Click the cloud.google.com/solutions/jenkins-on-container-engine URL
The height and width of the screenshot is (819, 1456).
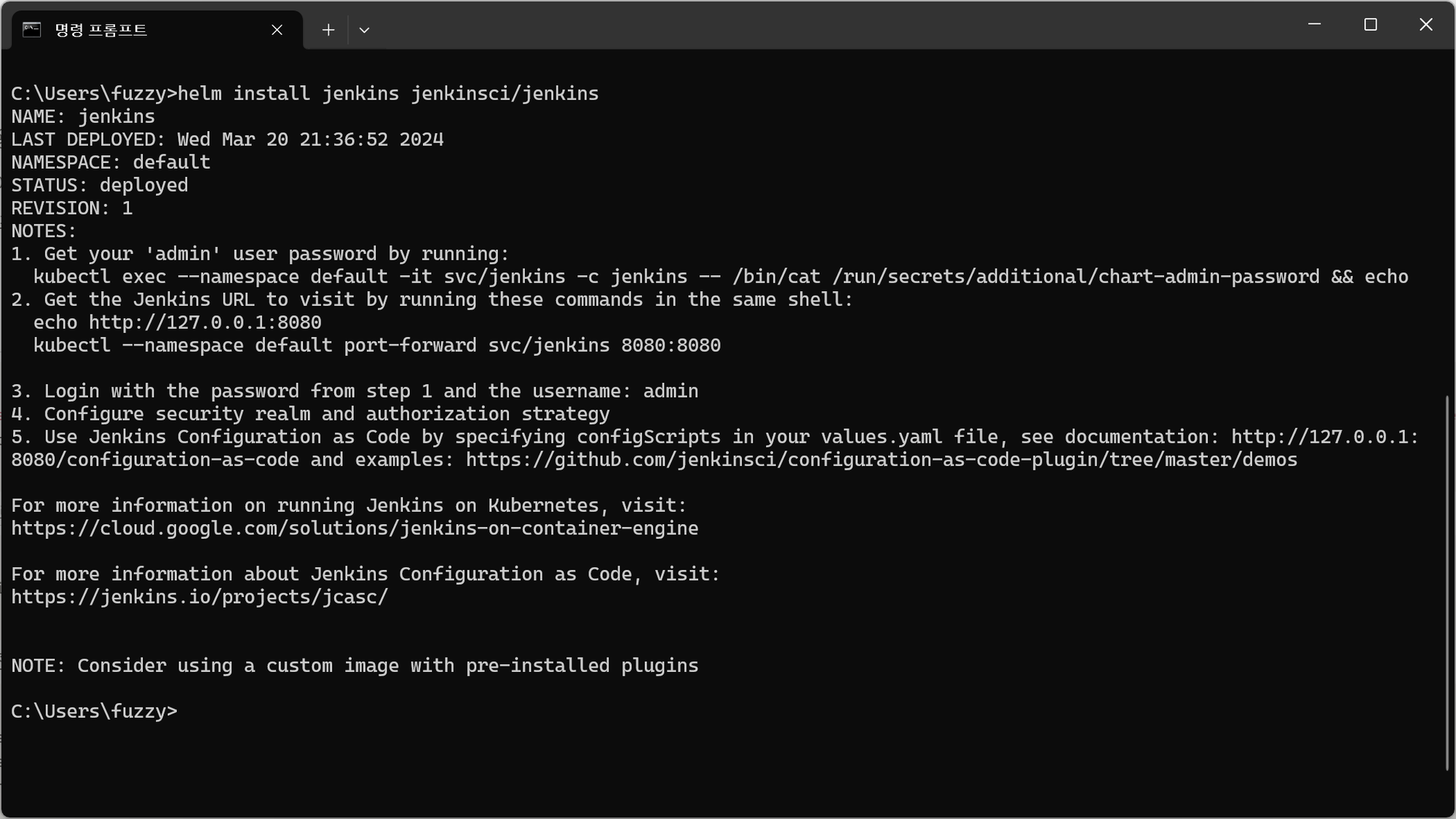(355, 529)
